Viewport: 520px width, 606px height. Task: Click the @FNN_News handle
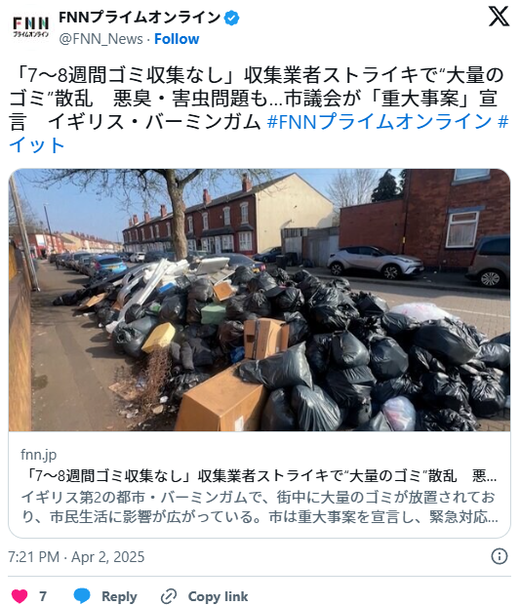[101, 39]
